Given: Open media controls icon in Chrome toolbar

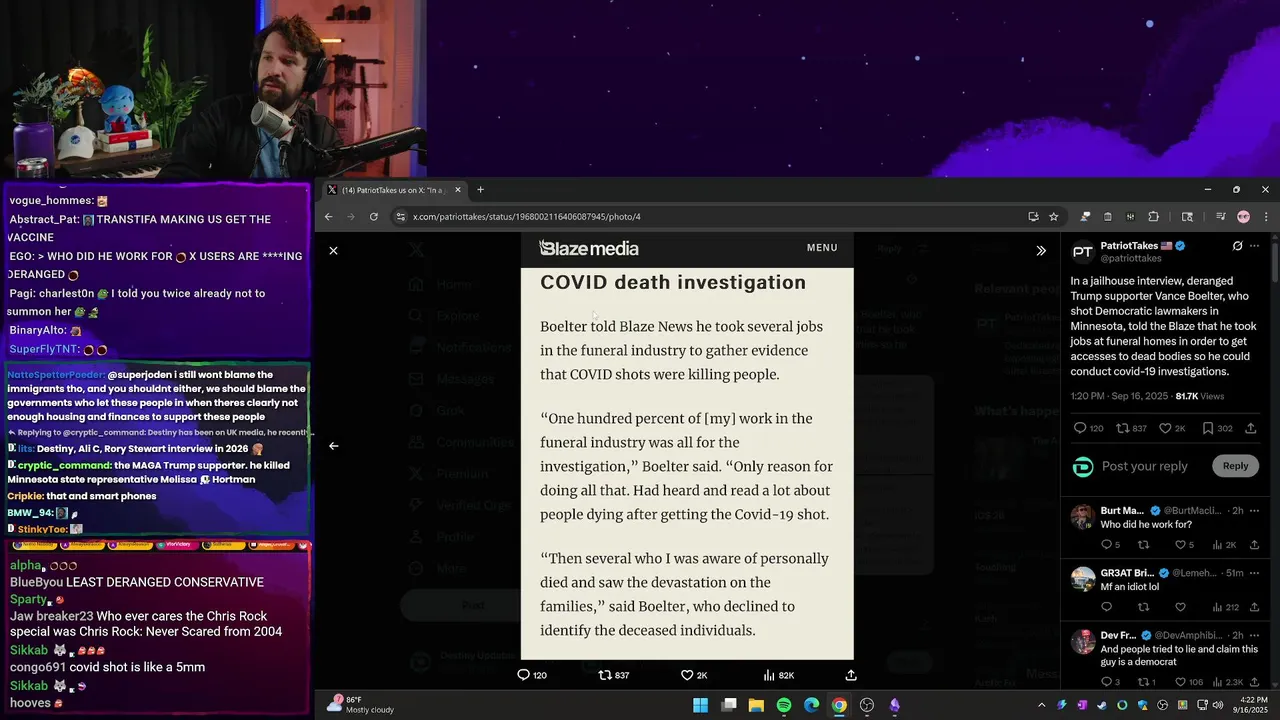Looking at the screenshot, I should (x=1220, y=217).
